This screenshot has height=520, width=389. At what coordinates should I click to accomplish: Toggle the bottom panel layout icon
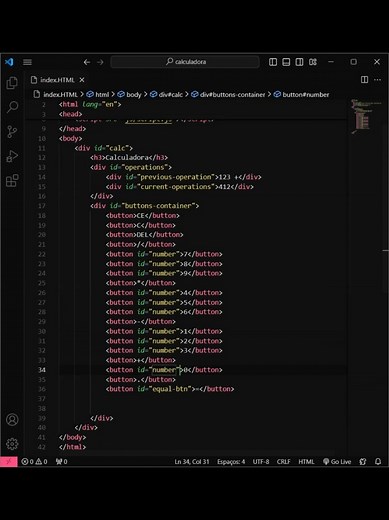pyautogui.click(x=286, y=62)
